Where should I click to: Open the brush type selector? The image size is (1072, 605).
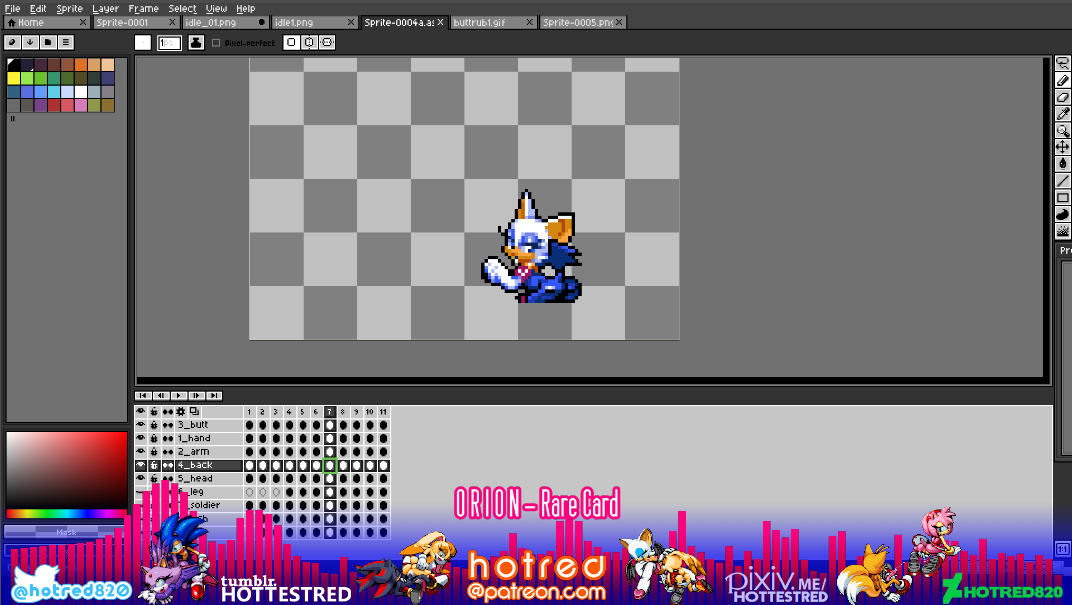pyautogui.click(x=142, y=42)
